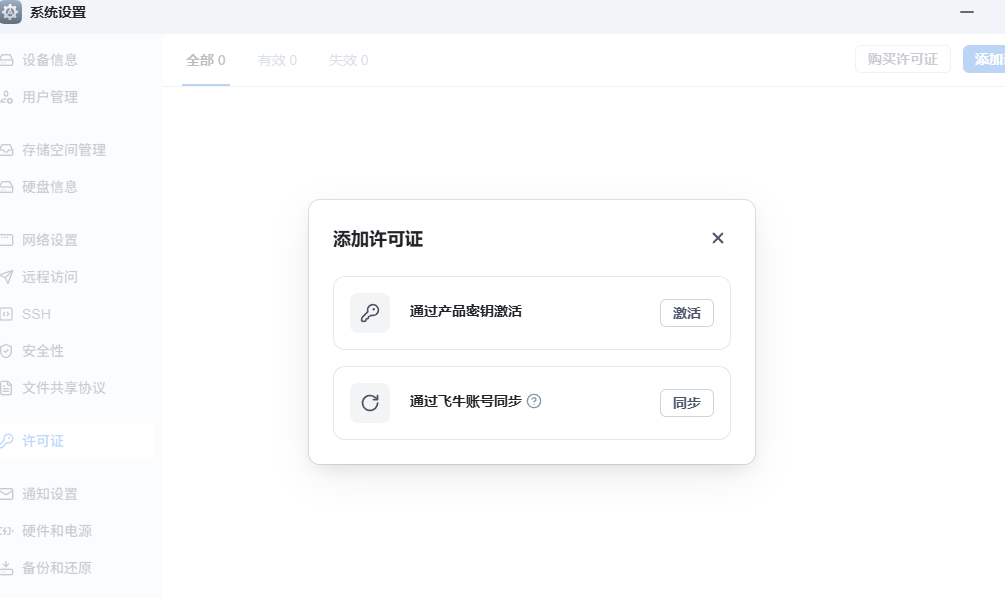Click the terminal icon for SSH

coord(6,314)
